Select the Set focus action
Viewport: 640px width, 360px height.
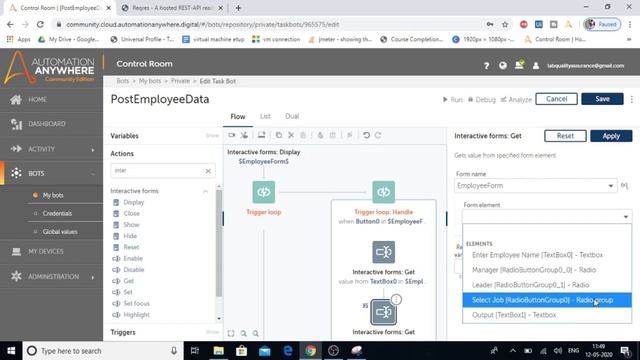tap(136, 304)
